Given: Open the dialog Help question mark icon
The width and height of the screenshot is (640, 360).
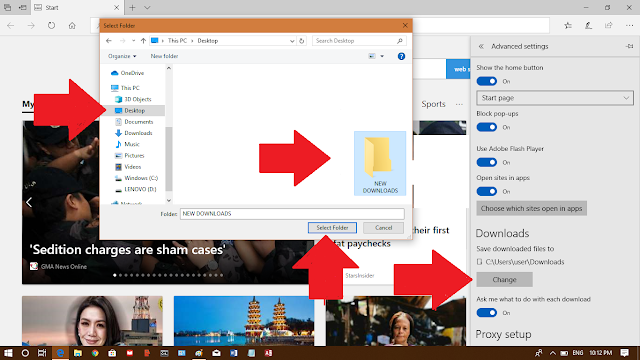Looking at the screenshot, I should [x=401, y=56].
